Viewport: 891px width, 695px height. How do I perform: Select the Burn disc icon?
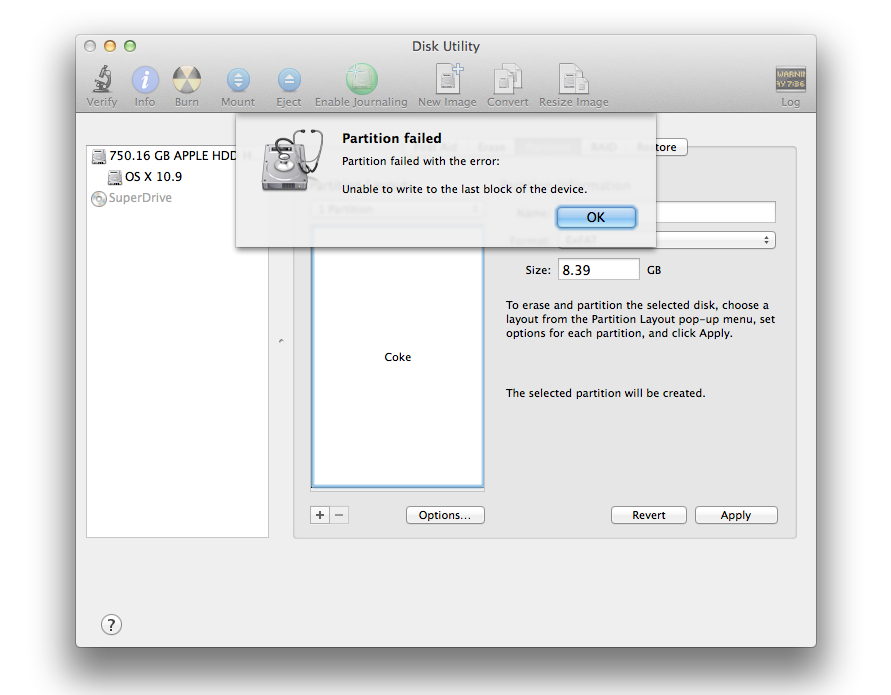[x=186, y=80]
